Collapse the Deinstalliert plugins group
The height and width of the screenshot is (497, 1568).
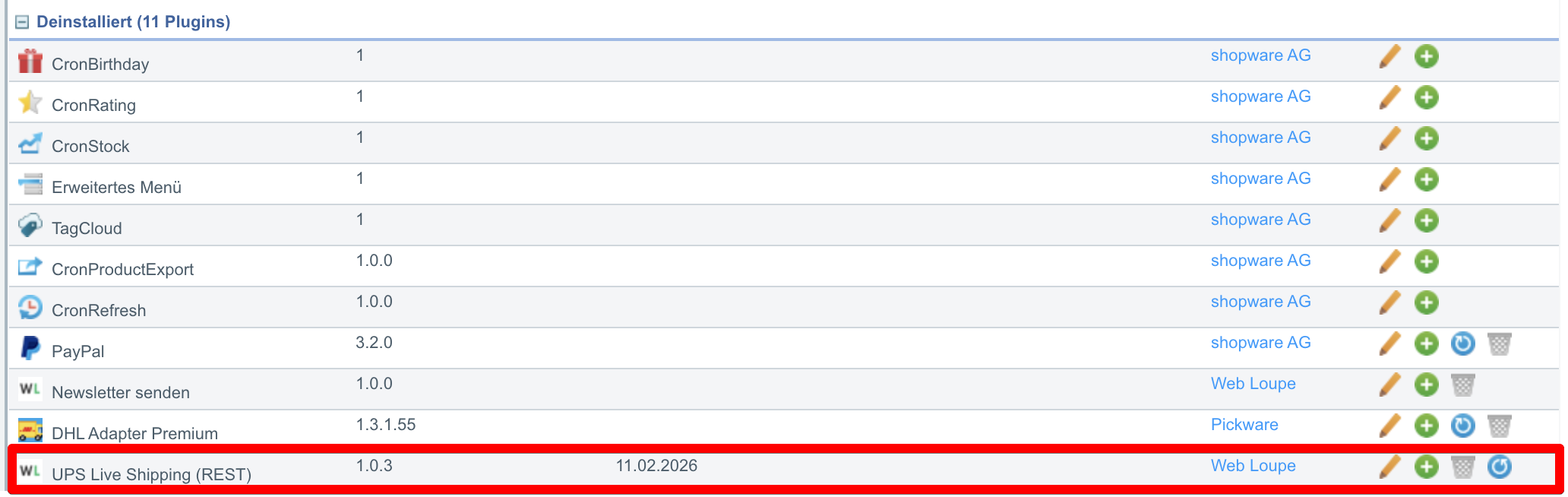click(22, 22)
